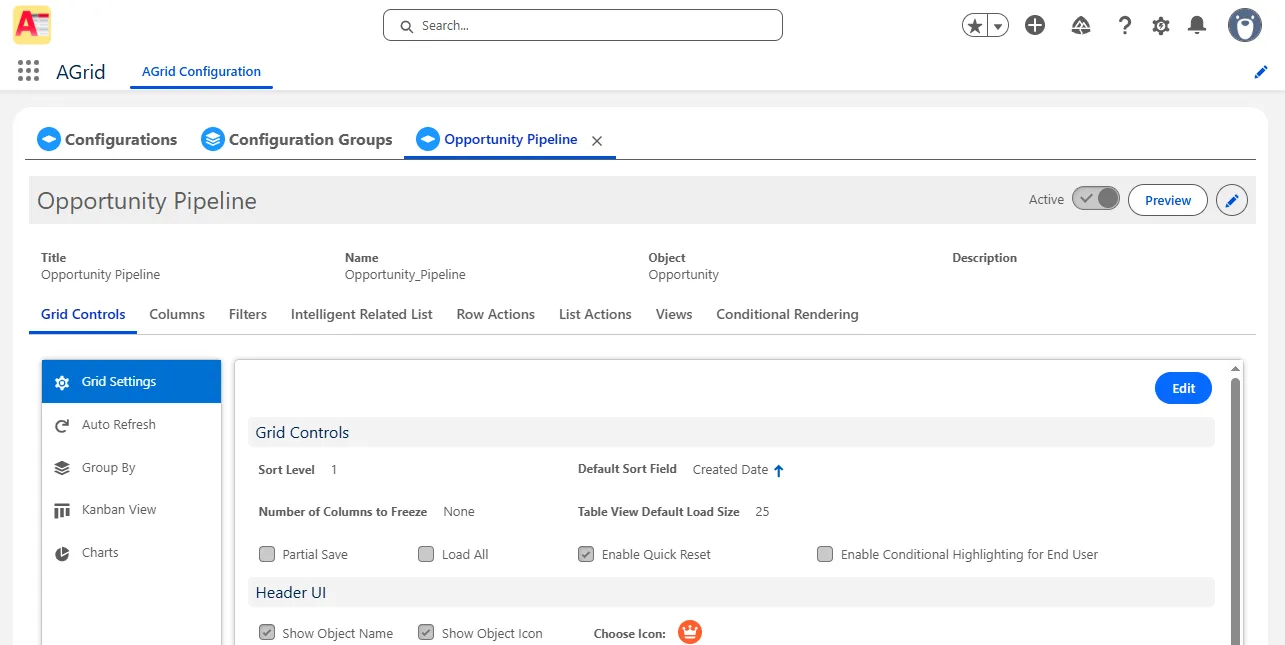1285x645 pixels.
Task: Click the blue Edit button
Action: (x=1183, y=389)
